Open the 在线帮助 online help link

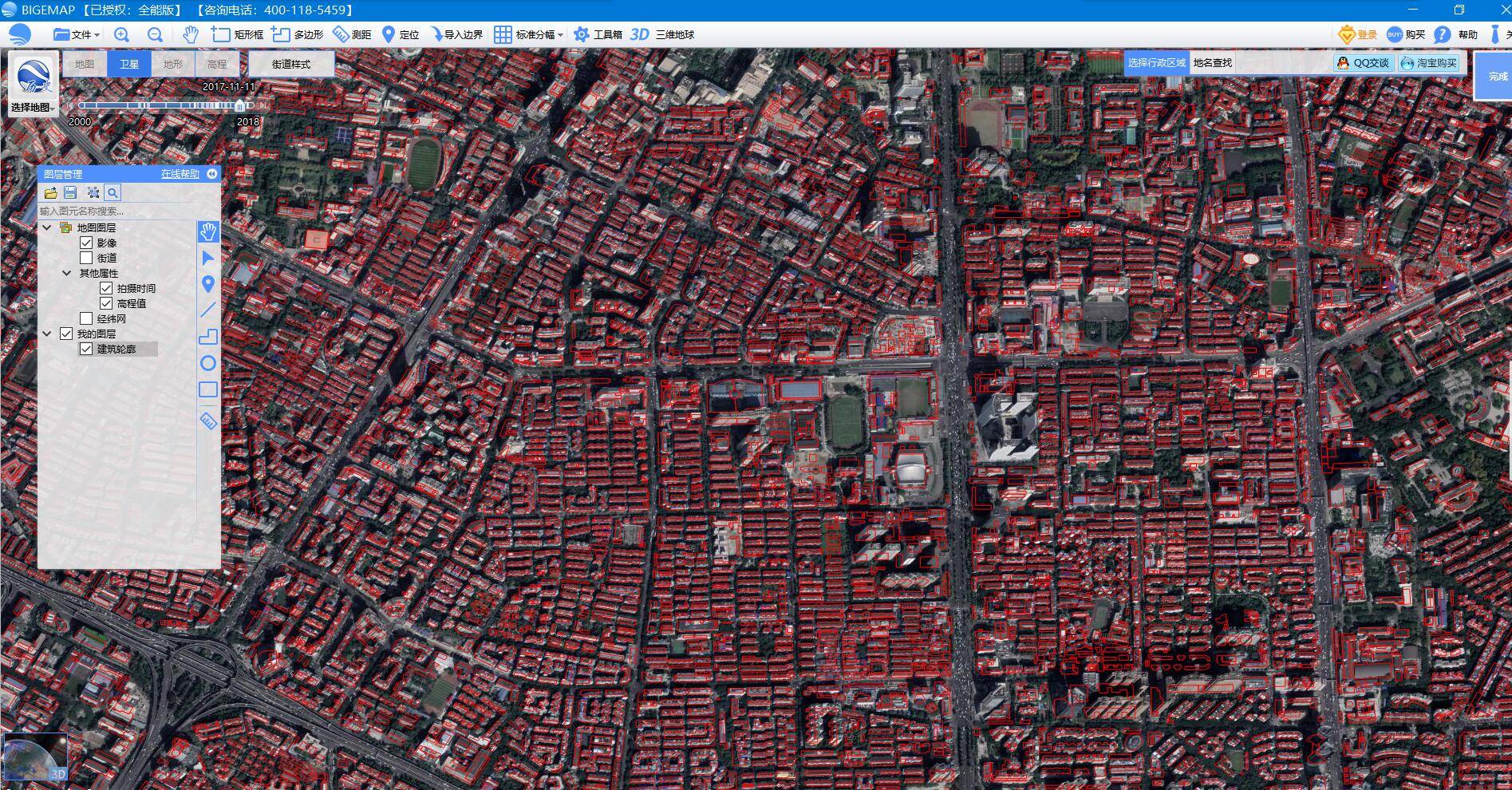180,174
